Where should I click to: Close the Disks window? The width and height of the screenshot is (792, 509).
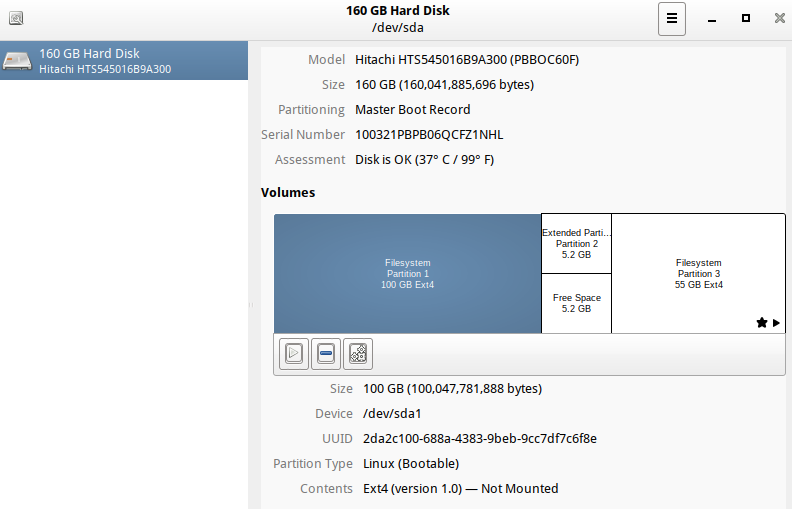click(x=779, y=18)
